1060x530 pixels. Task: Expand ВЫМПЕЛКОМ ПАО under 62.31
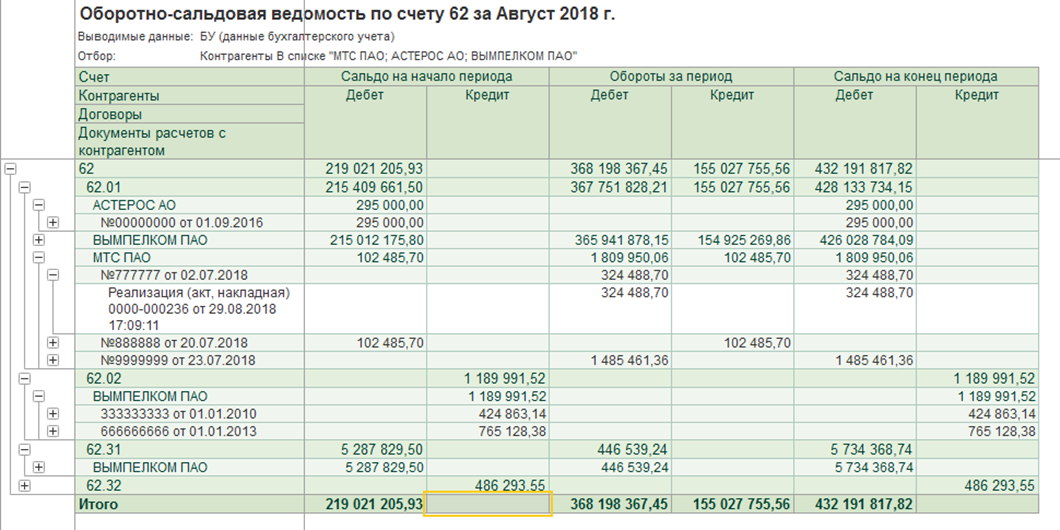[39, 467]
